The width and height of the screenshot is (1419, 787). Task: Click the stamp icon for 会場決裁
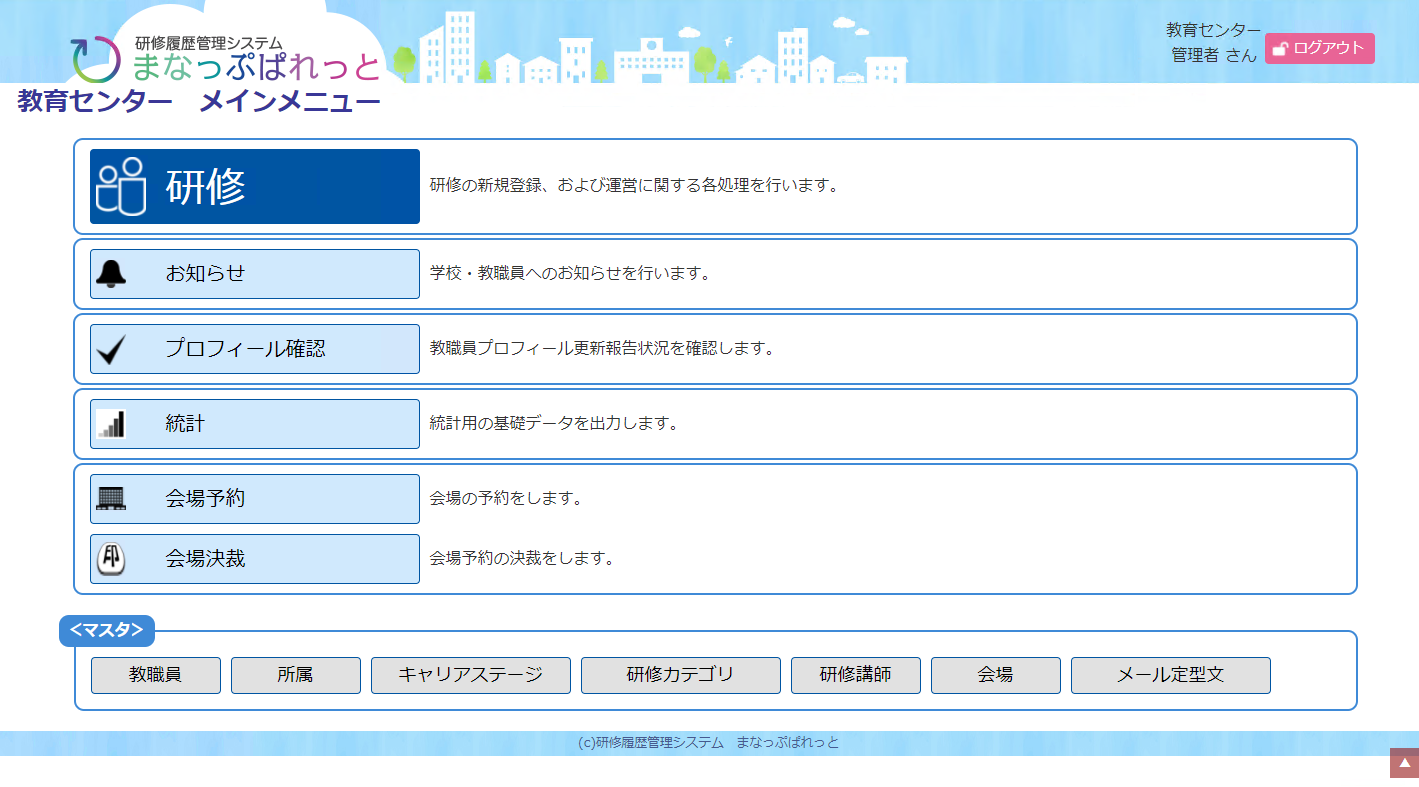[x=111, y=559]
